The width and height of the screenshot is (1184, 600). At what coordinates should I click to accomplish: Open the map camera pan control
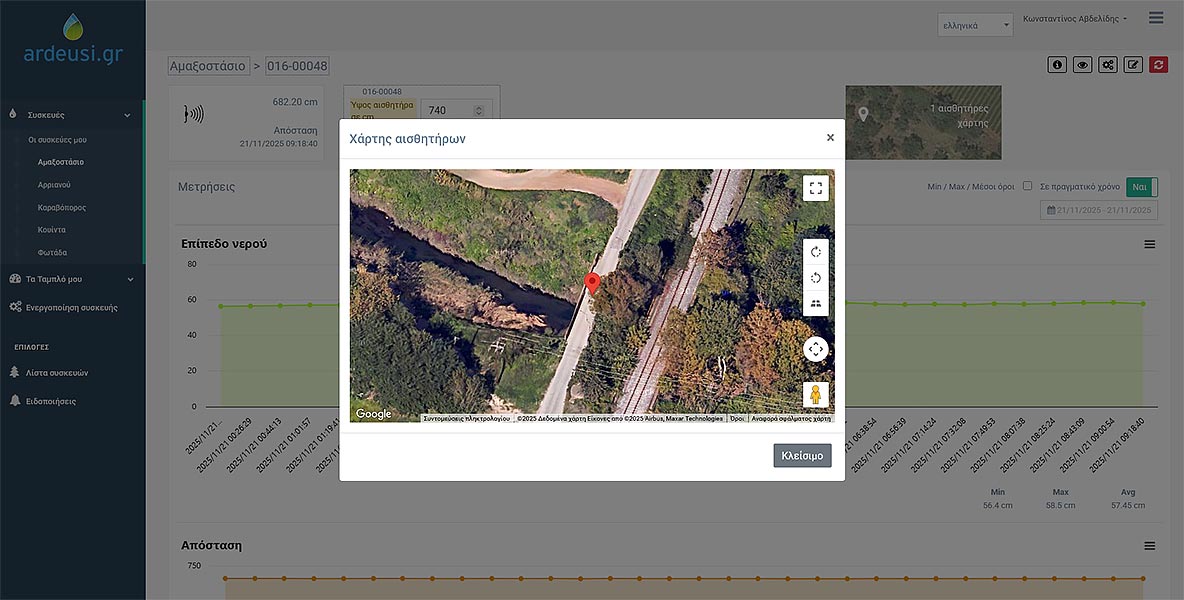[816, 349]
